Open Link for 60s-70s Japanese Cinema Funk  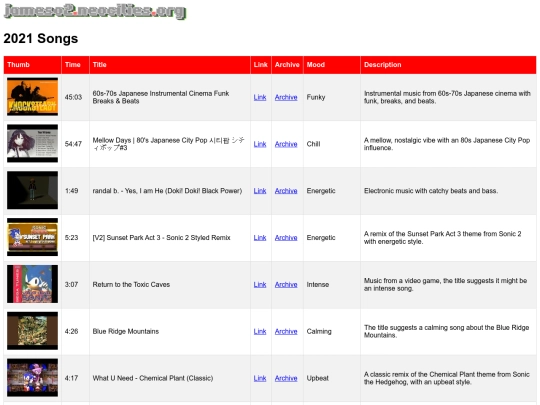[x=260, y=97]
